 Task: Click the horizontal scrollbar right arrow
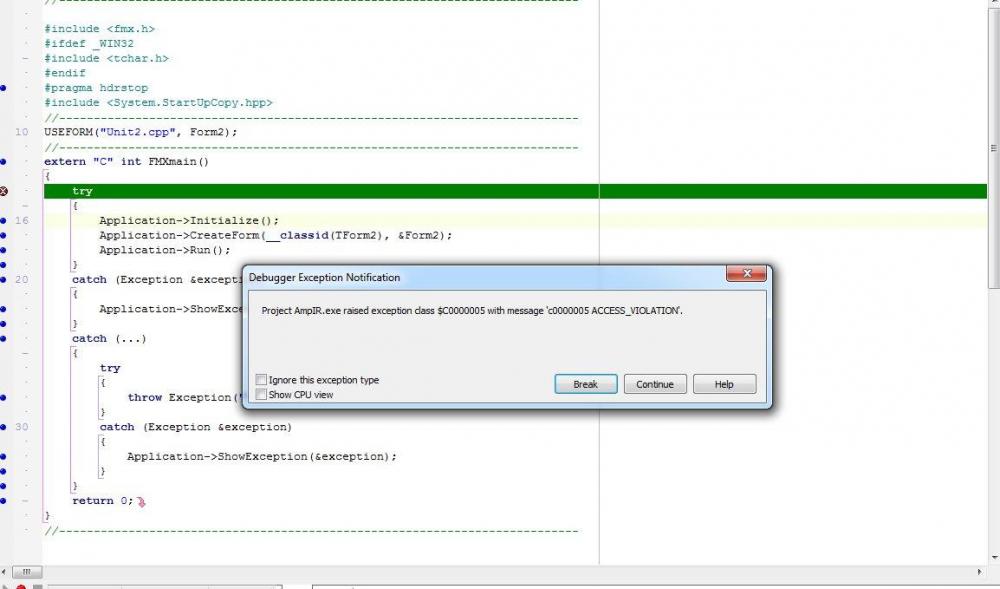pyautogui.click(x=980, y=572)
